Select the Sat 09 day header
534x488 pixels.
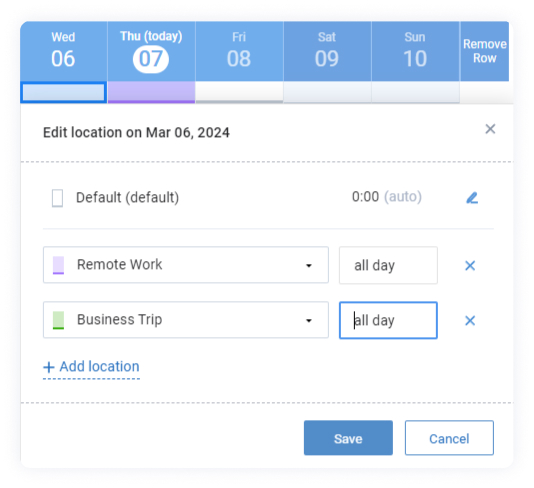click(x=327, y=52)
